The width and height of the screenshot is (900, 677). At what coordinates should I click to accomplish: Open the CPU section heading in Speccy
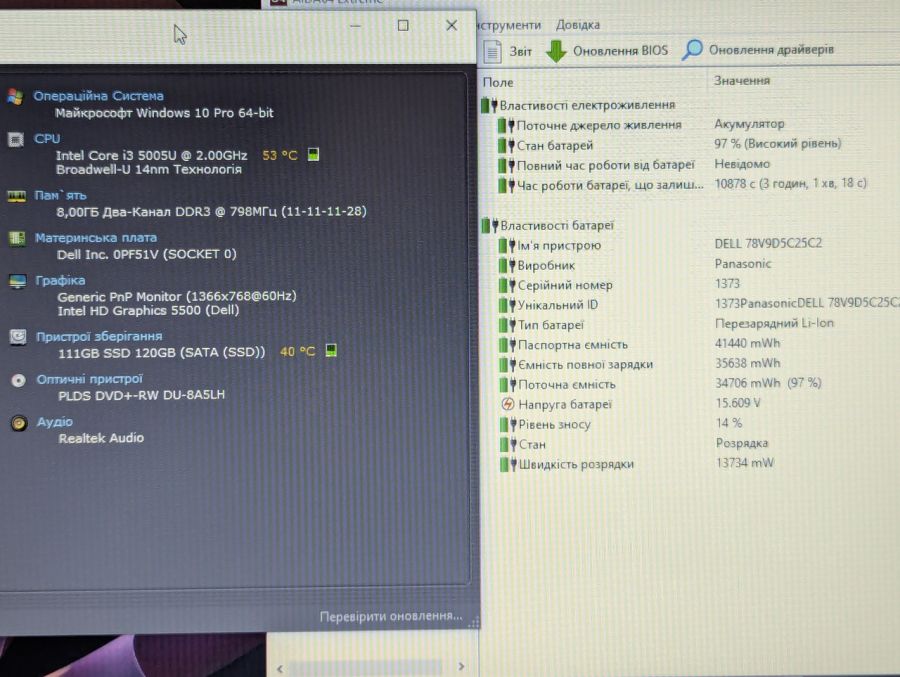tap(47, 138)
